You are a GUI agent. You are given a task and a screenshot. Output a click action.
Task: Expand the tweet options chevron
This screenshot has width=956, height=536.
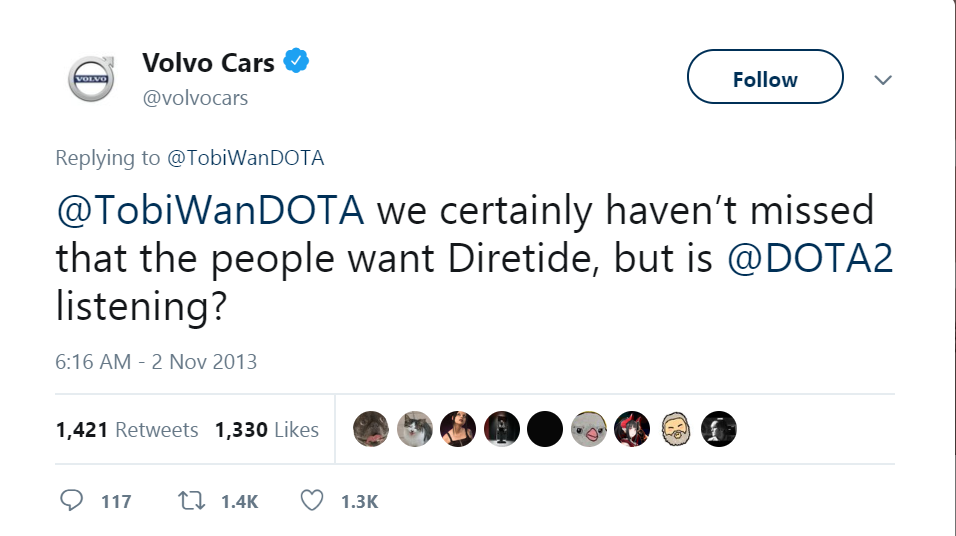coord(883,80)
